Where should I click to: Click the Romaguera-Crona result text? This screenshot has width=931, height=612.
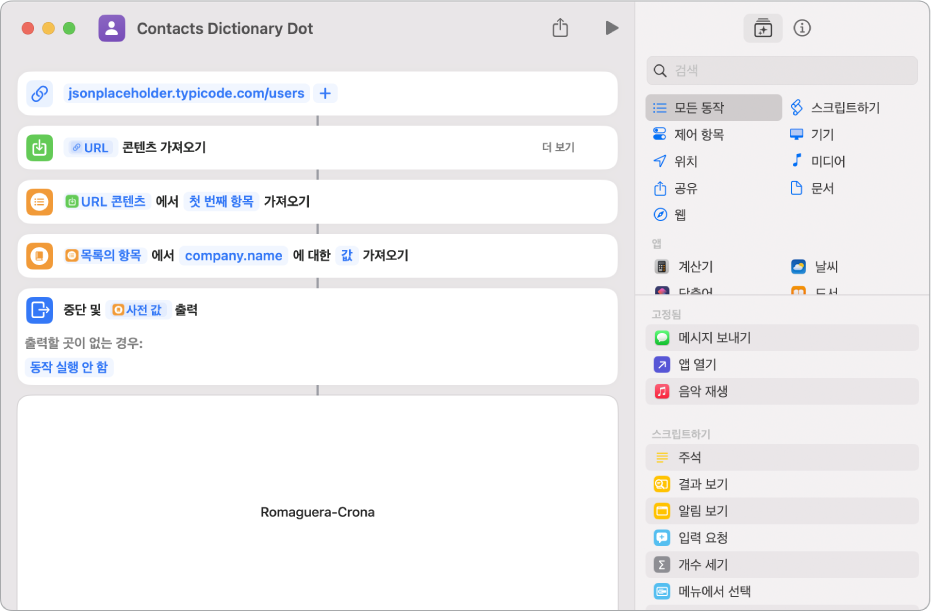point(318,512)
